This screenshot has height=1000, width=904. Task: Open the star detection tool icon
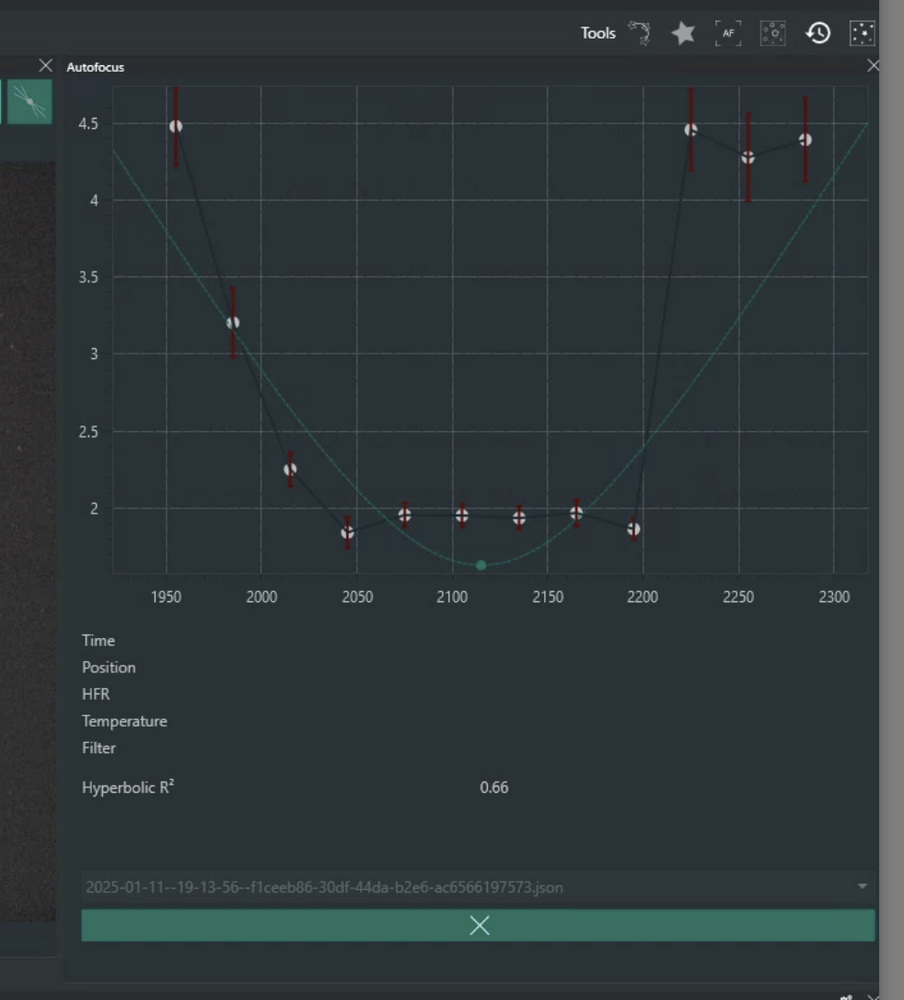[773, 33]
